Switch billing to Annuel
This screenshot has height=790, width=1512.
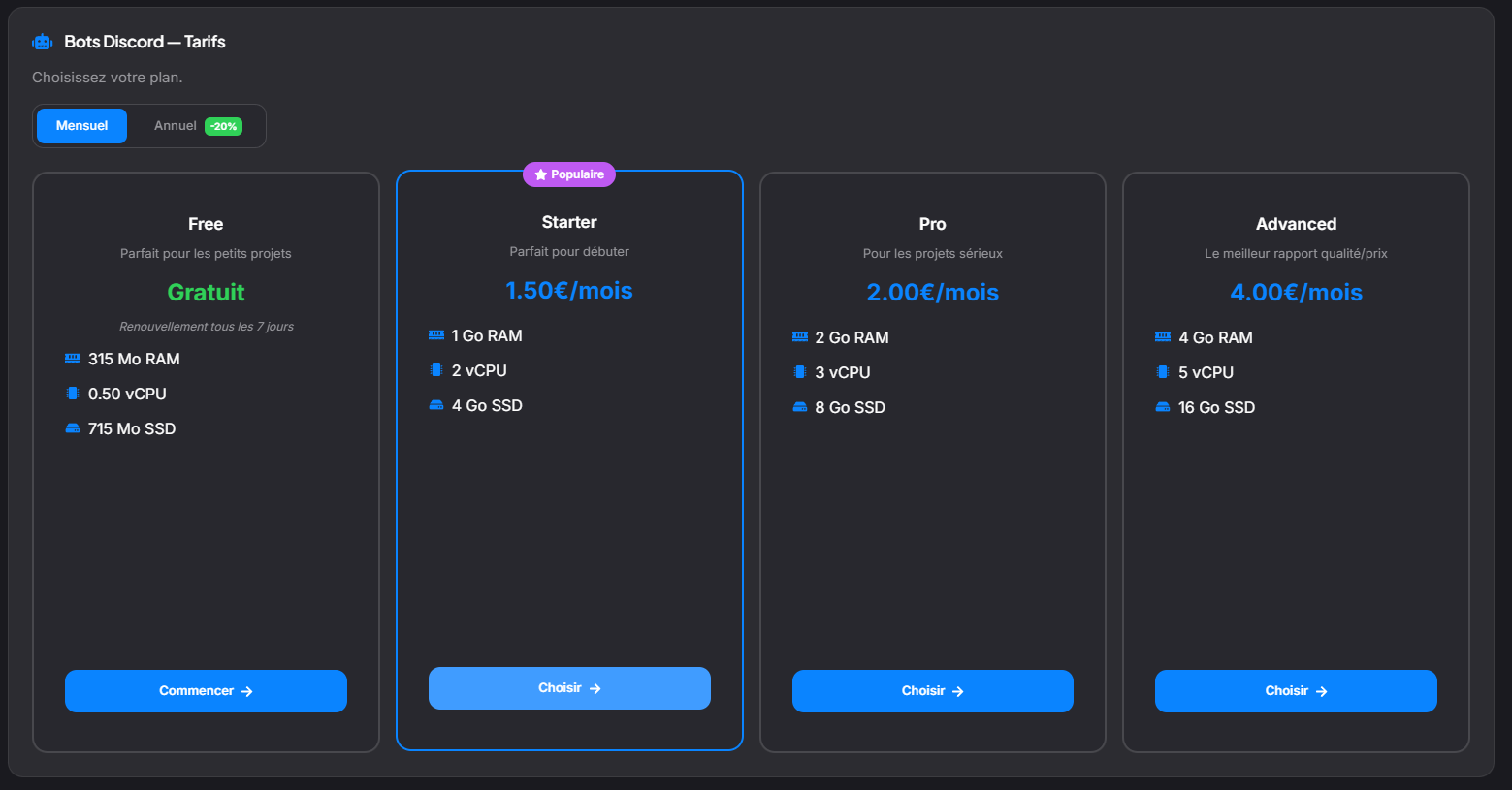tap(176, 126)
